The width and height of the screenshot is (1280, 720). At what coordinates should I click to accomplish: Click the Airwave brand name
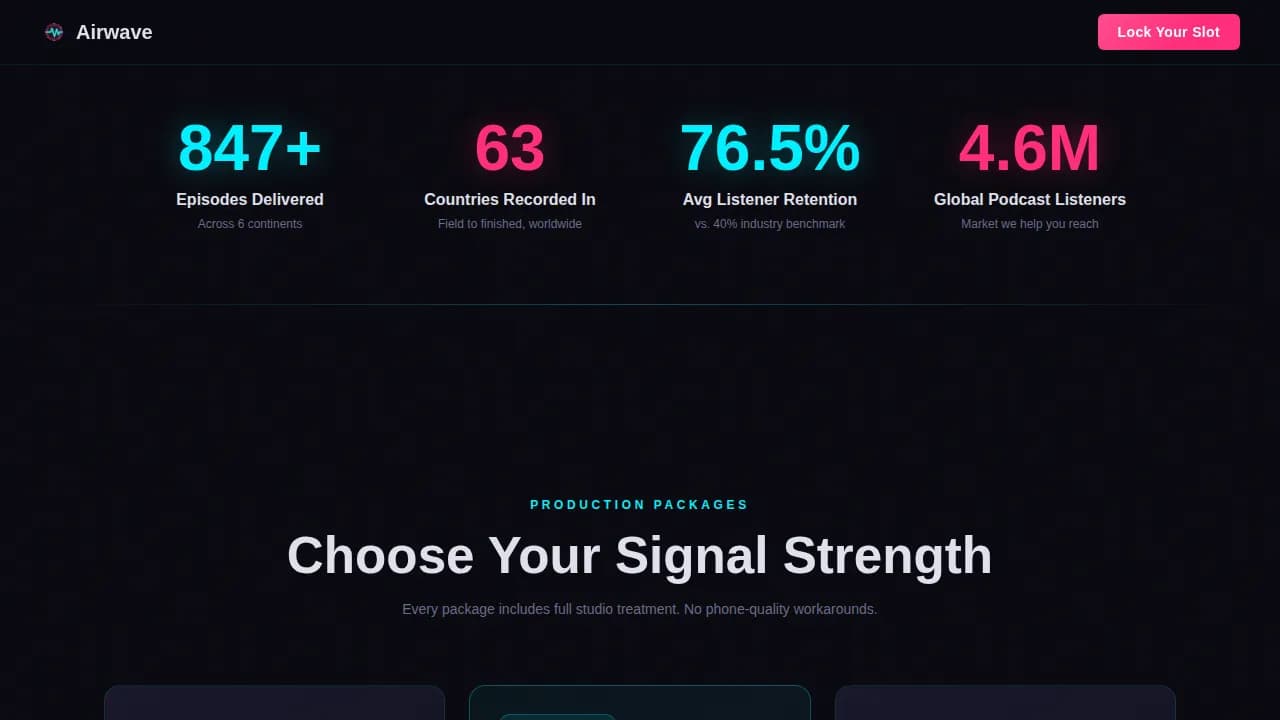tap(114, 32)
